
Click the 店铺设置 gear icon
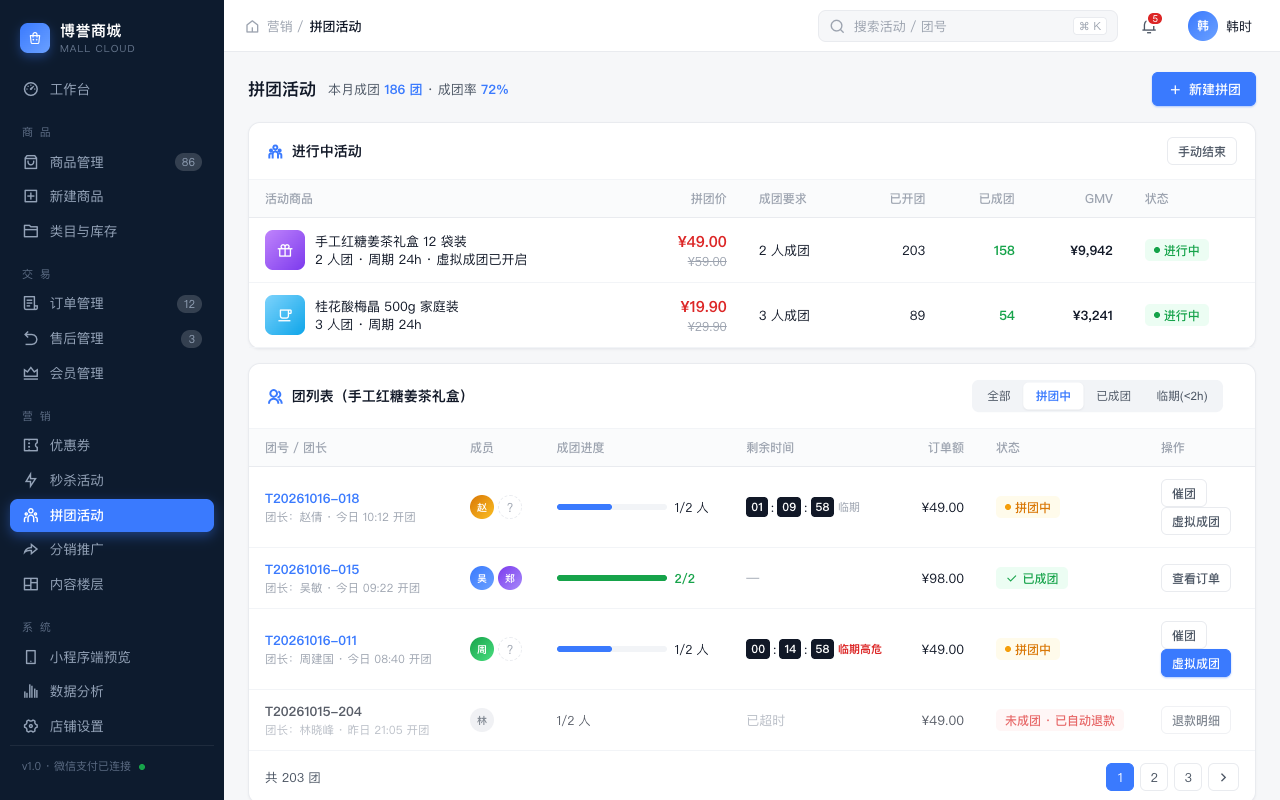pos(31,726)
